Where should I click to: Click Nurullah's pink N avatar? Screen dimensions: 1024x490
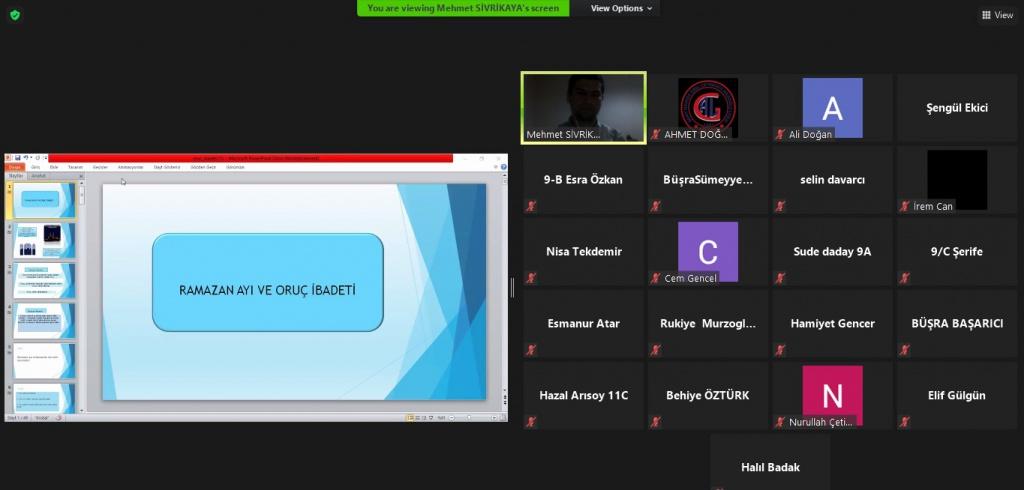832,395
